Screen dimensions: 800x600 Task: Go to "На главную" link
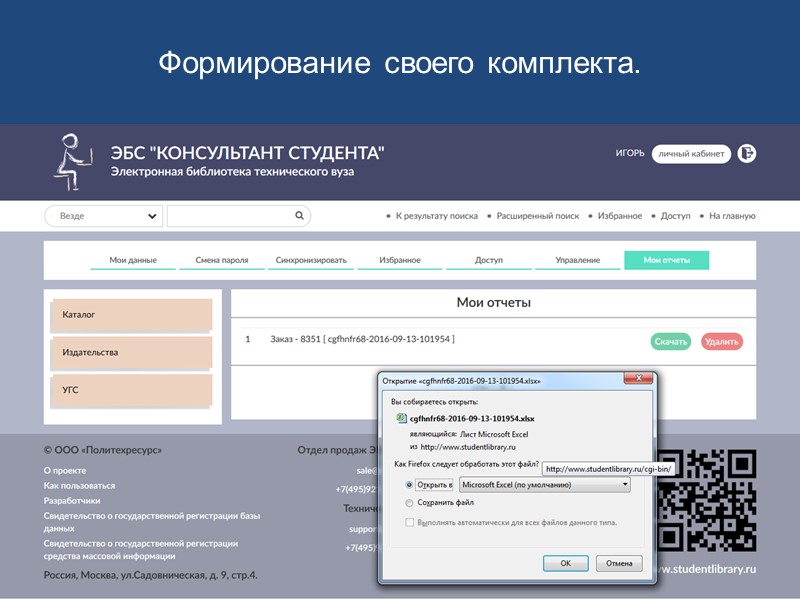coord(732,216)
